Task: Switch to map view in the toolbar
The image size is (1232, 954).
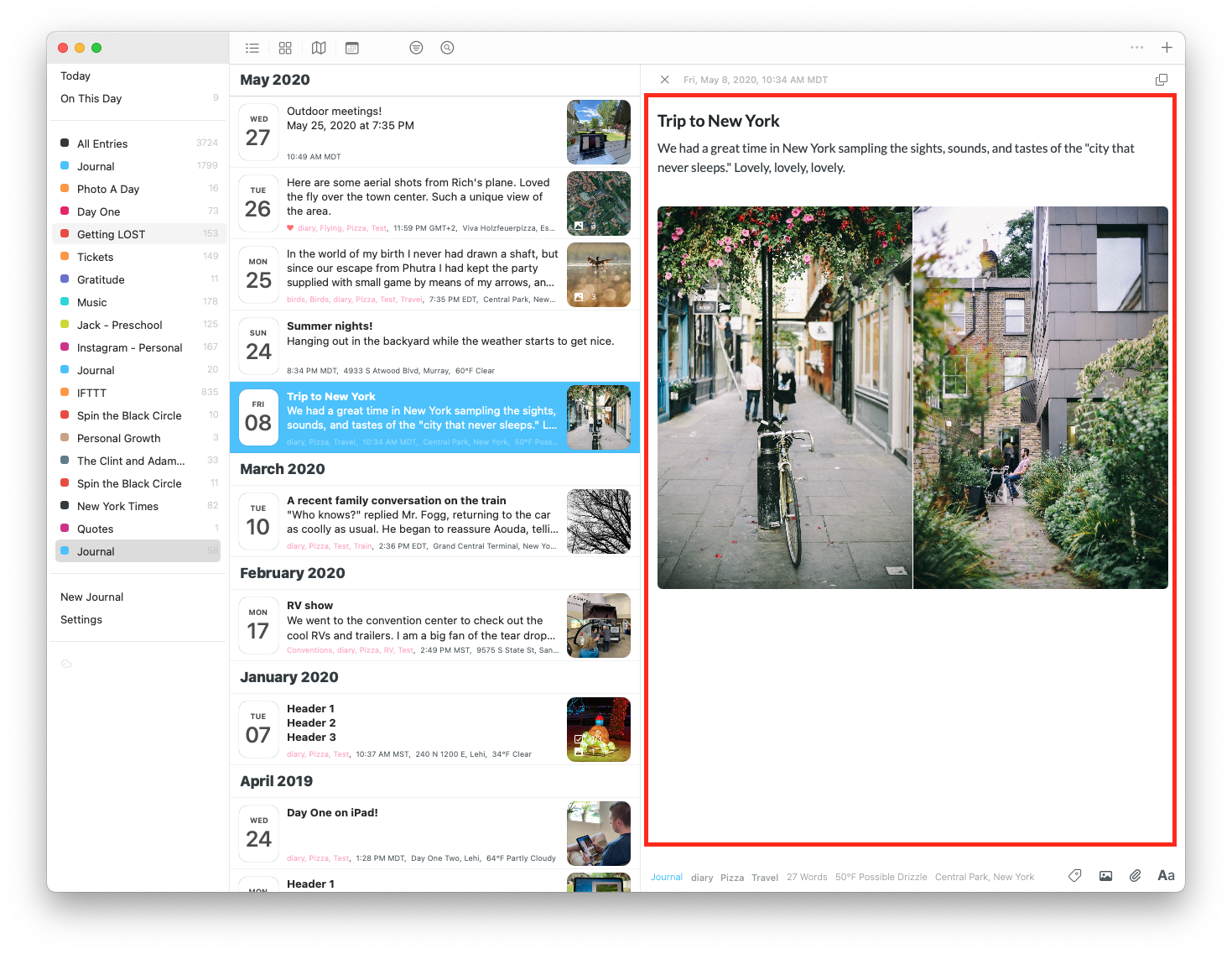Action: [x=319, y=48]
